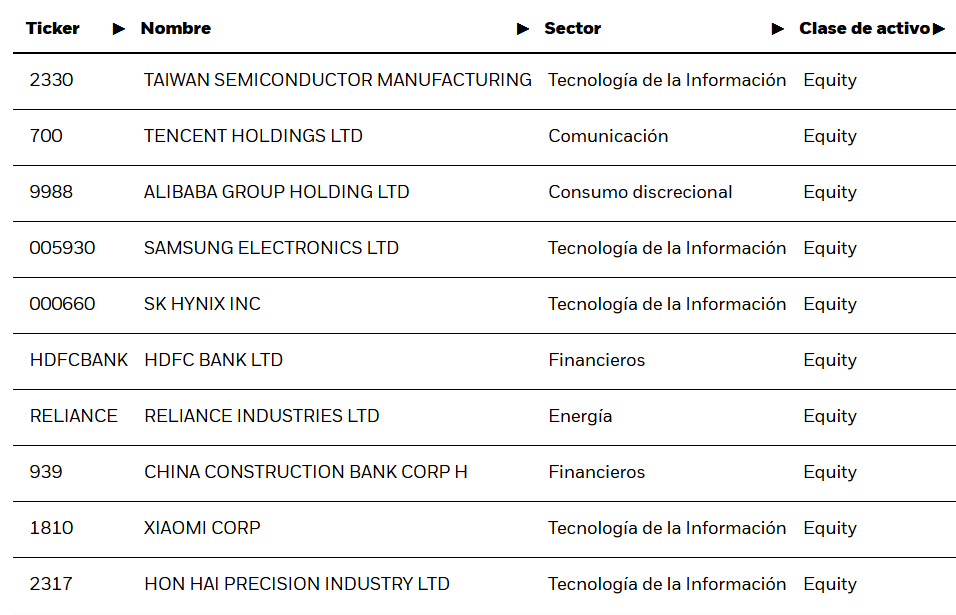956x615 pixels.
Task: Select the Samsung Electronics Ltd row name
Action: click(271, 248)
